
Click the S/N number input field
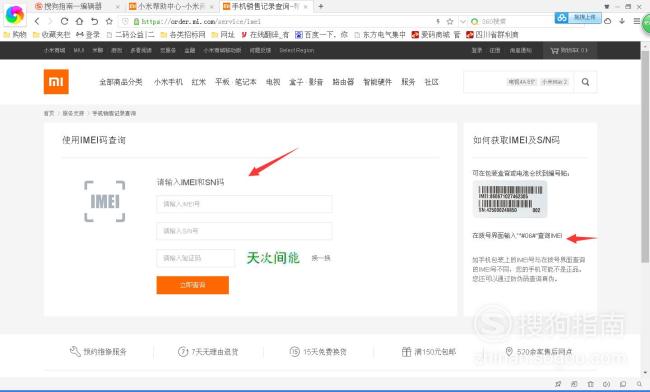(244, 231)
